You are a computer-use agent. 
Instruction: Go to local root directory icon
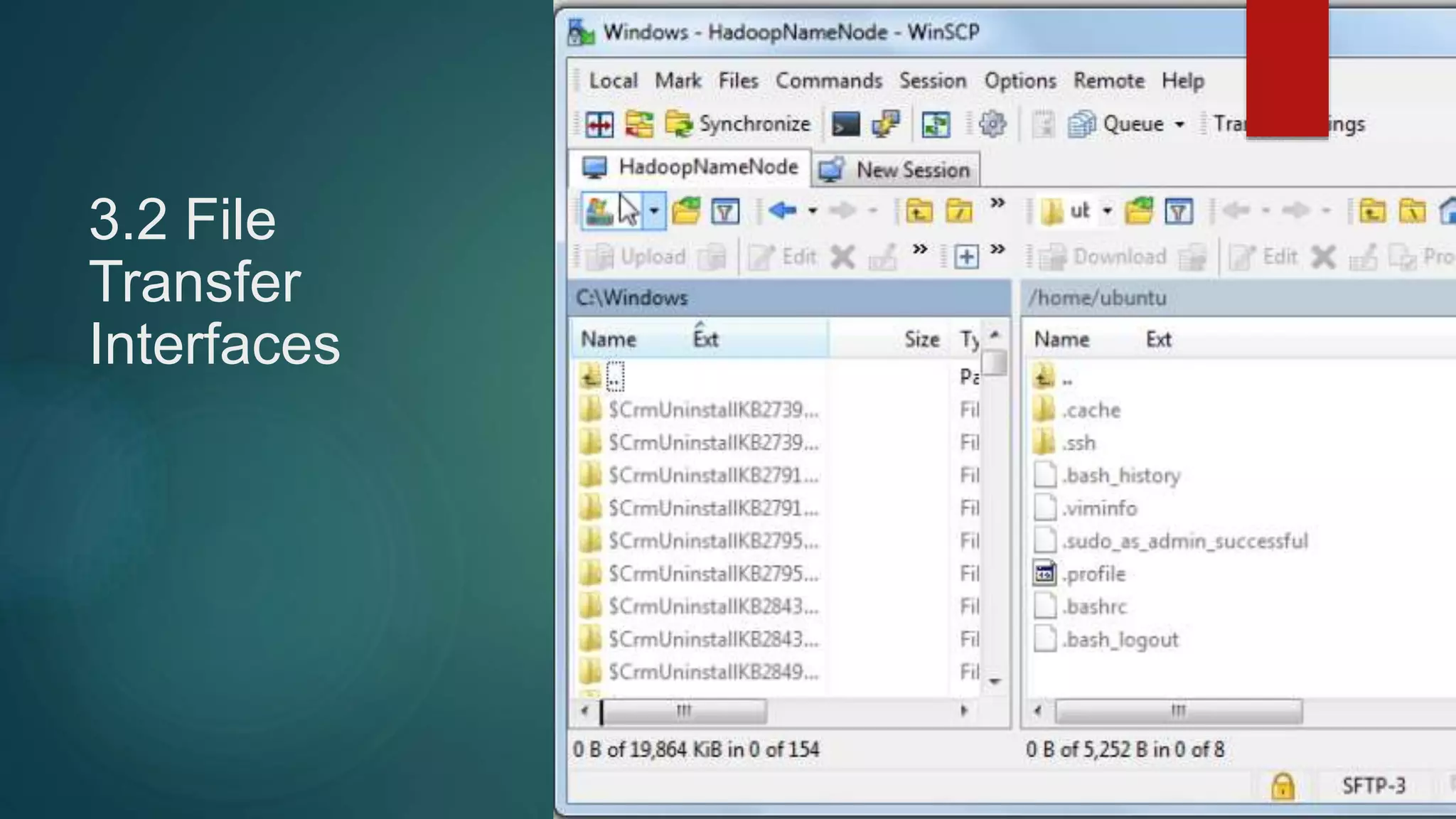tap(959, 211)
